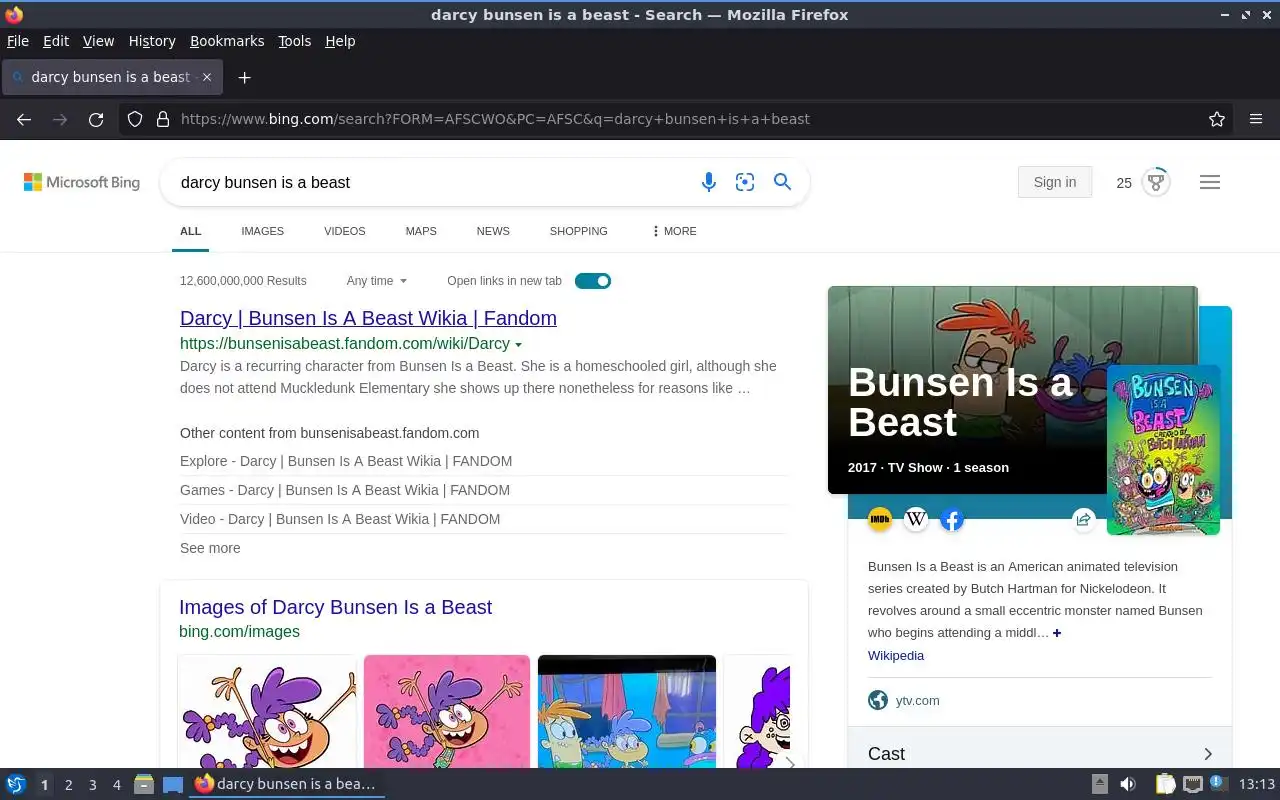Open Wikipedia icon in knowledge panel
Viewport: 1280px width, 800px height.
pyautogui.click(x=916, y=519)
